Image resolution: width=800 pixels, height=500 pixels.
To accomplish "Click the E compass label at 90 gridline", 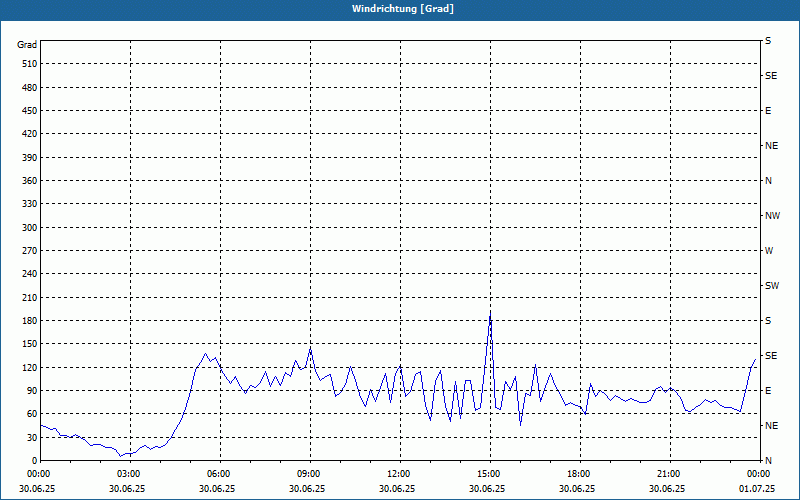I will click(768, 391).
